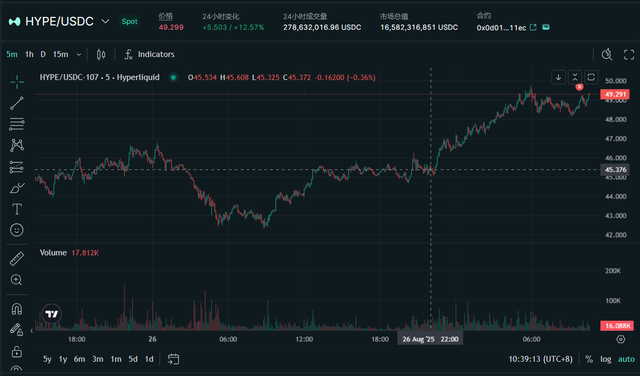
Task: Click the TradingView logo
Action: click(52, 314)
